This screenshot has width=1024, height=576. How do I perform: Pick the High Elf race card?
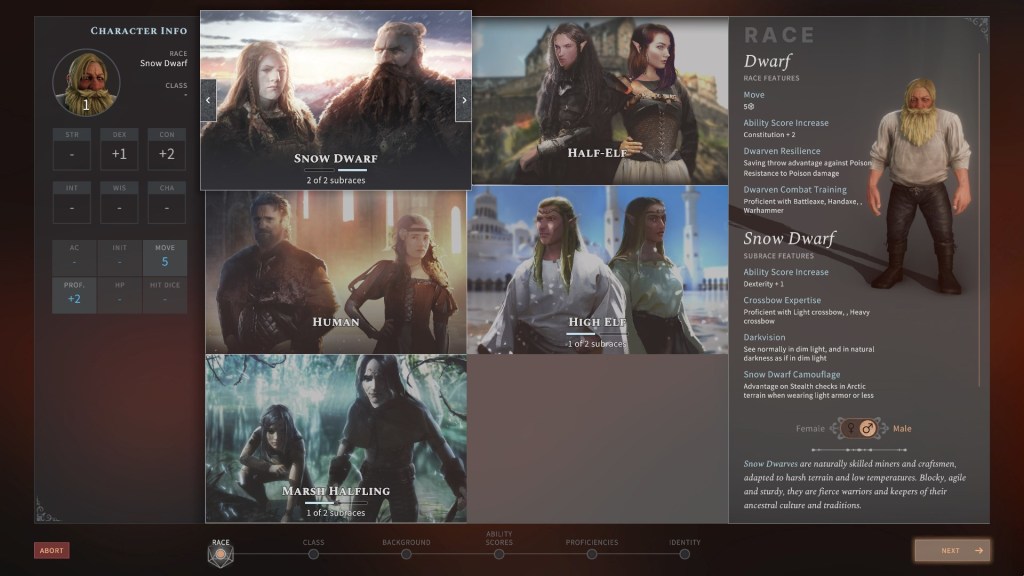[x=598, y=270]
